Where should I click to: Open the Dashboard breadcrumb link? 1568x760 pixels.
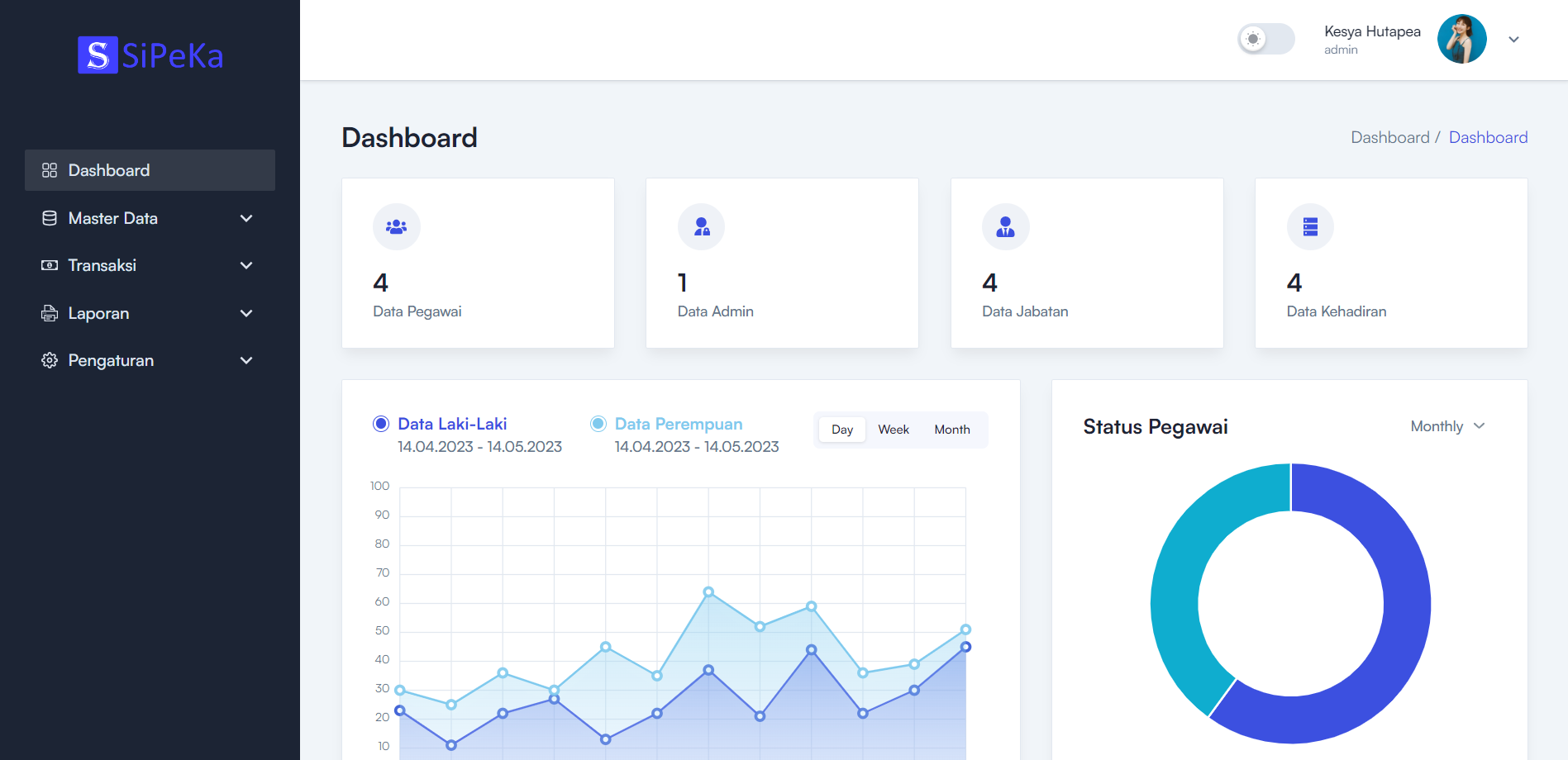(1487, 136)
